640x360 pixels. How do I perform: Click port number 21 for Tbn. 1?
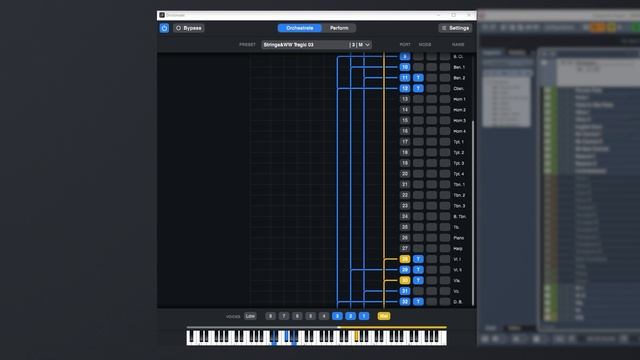404,184
